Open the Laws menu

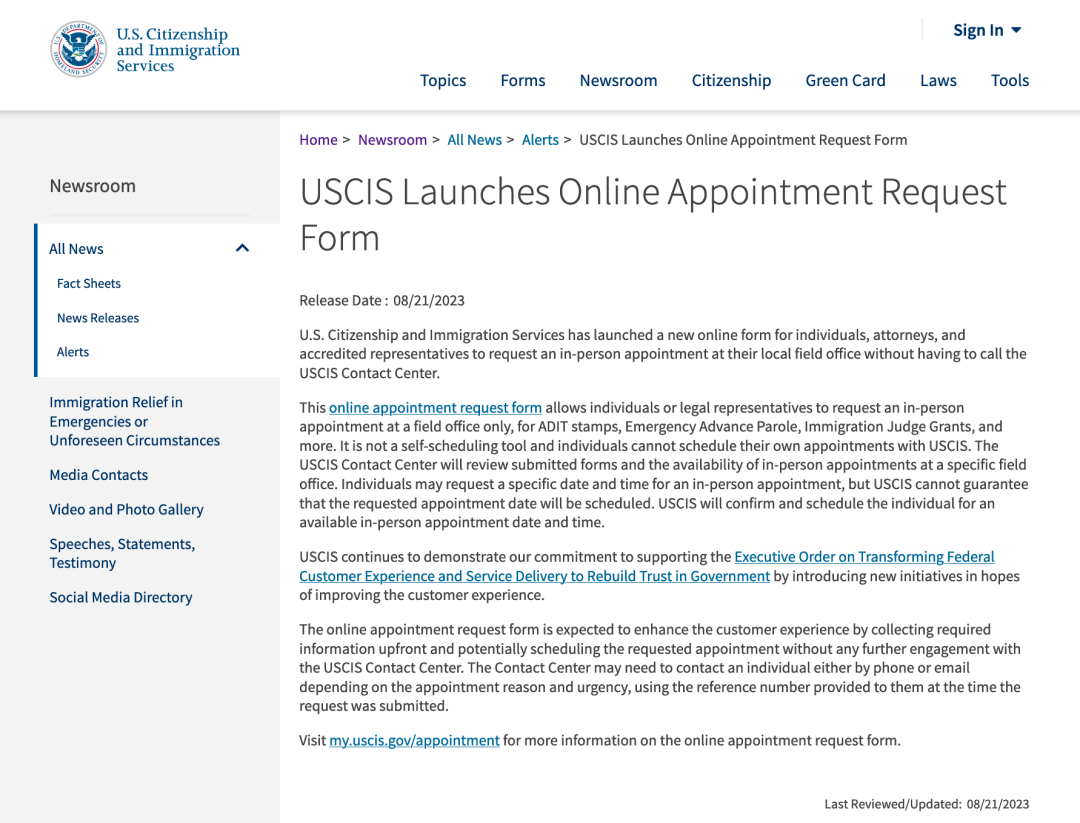tap(938, 81)
